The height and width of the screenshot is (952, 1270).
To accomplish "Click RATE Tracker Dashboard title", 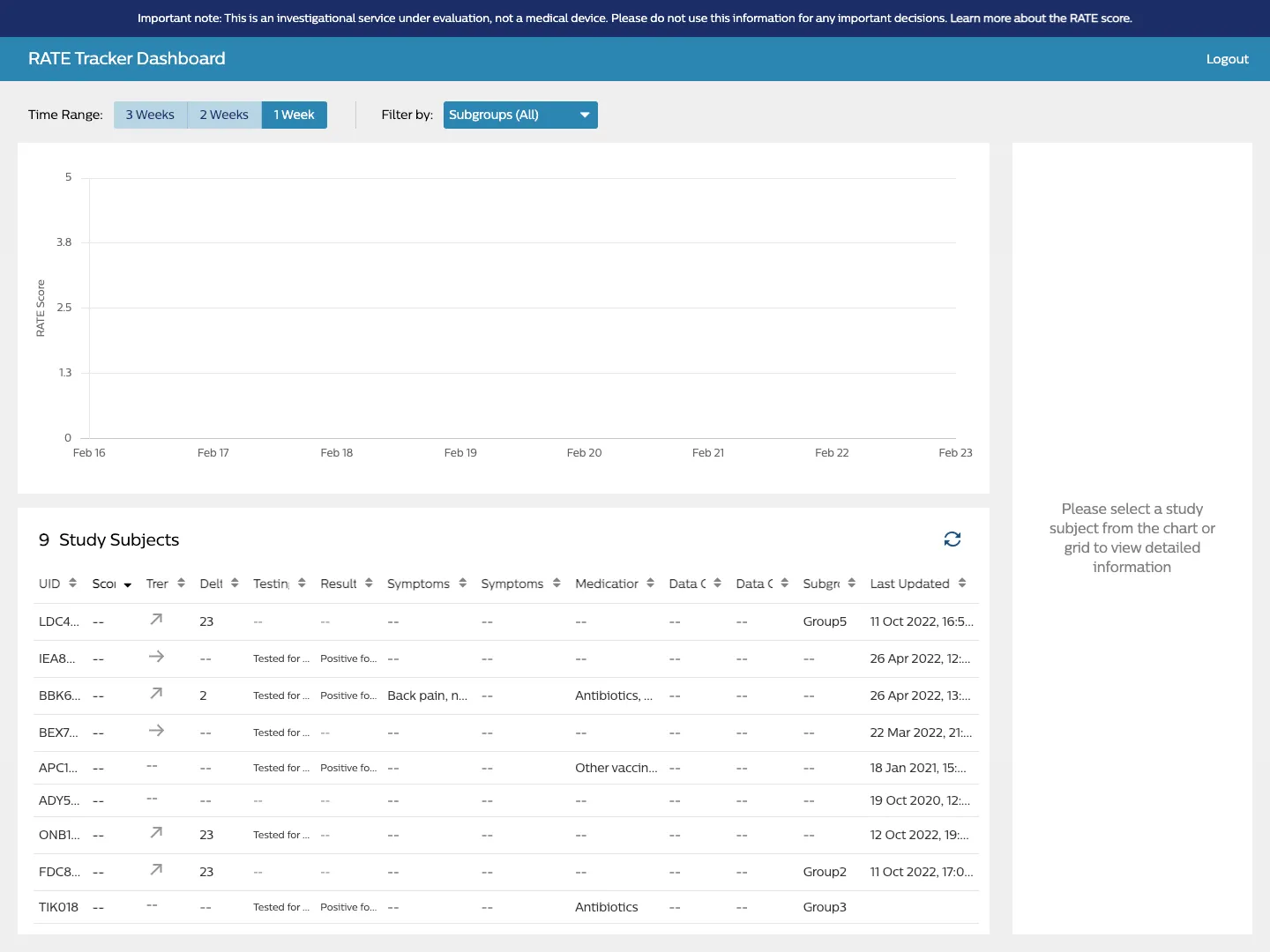I will (x=127, y=59).
